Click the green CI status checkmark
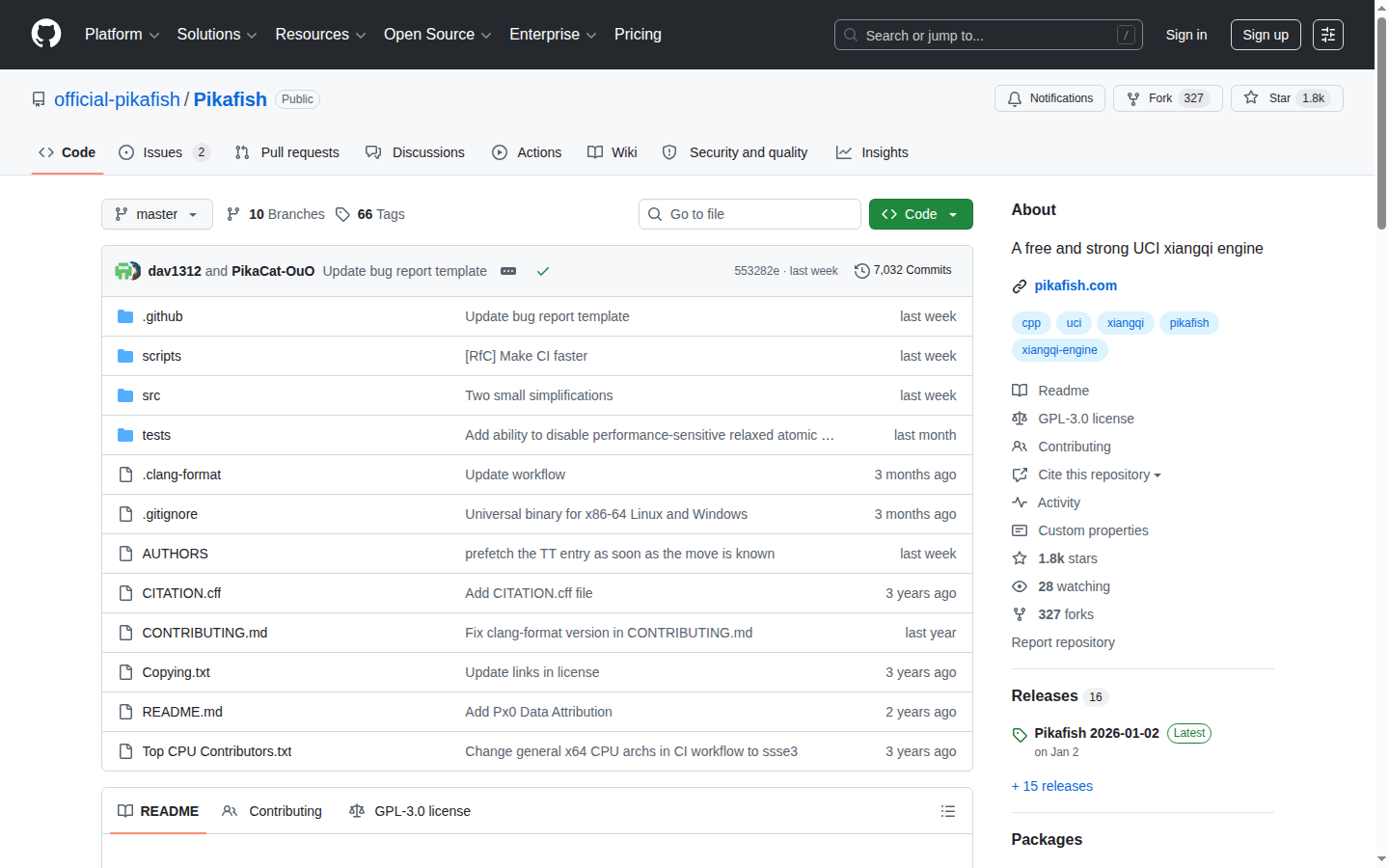The width and height of the screenshot is (1389, 868). (543, 271)
